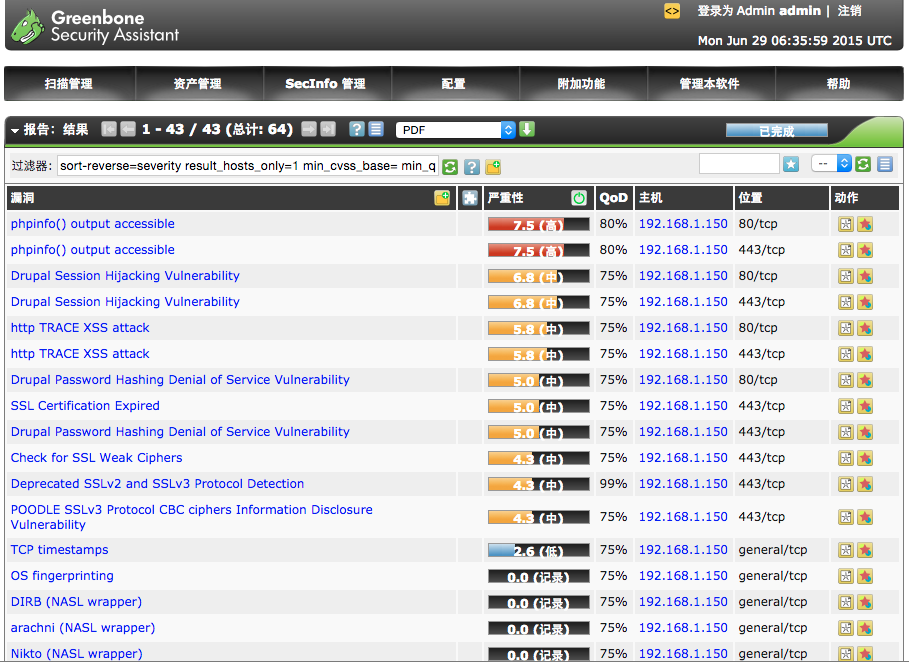The width and height of the screenshot is (909, 662).
Task: Open POODLE SSLv3 Protocol CBC ciphers result
Action: click(x=191, y=517)
